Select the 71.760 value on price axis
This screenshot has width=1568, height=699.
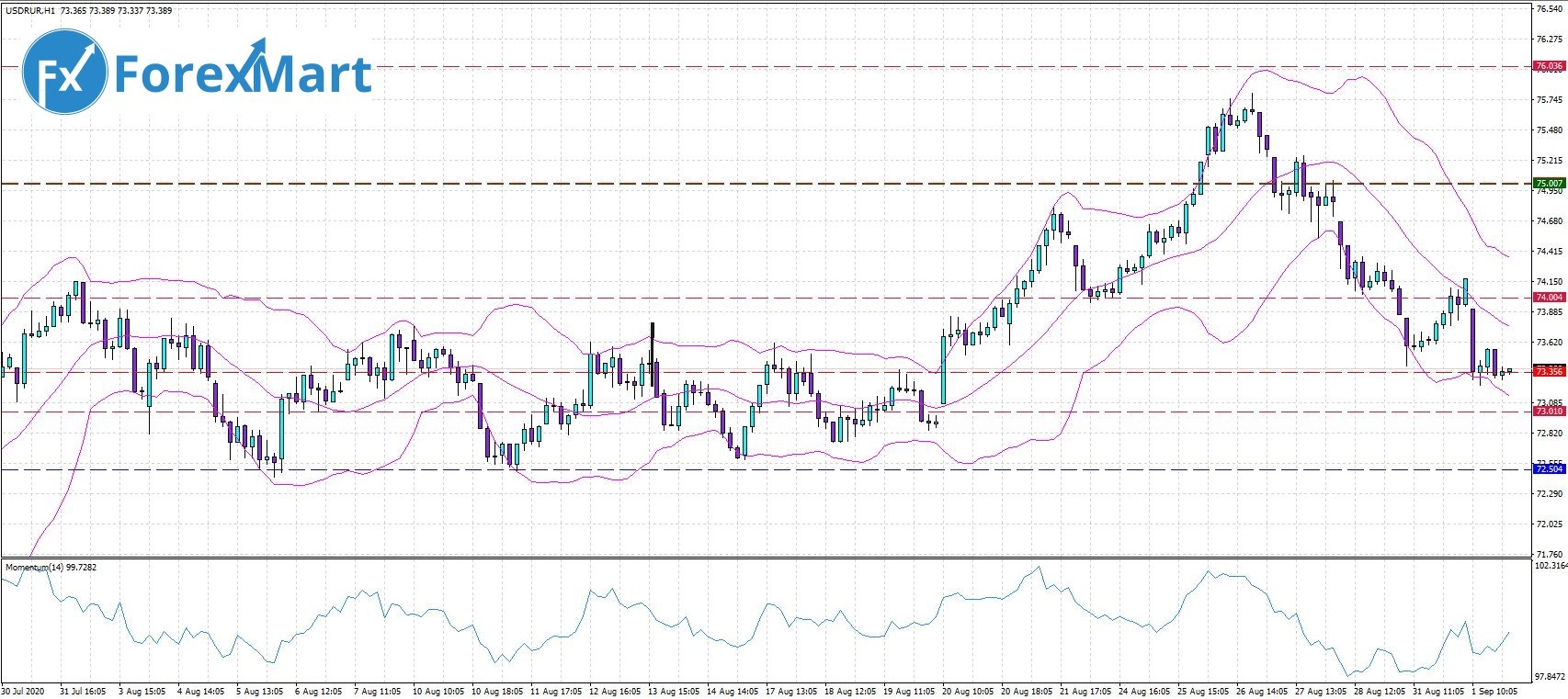coord(1550,554)
